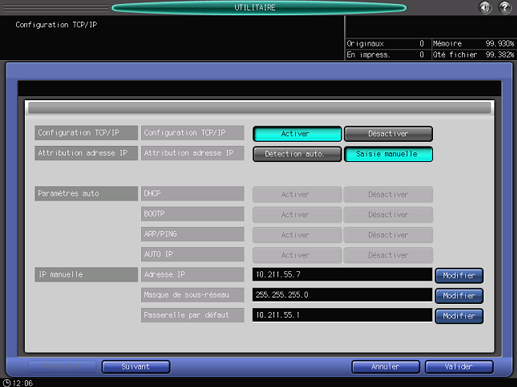Select Détection auto. for IP attribution
This screenshot has height=387, width=517.
point(297,154)
